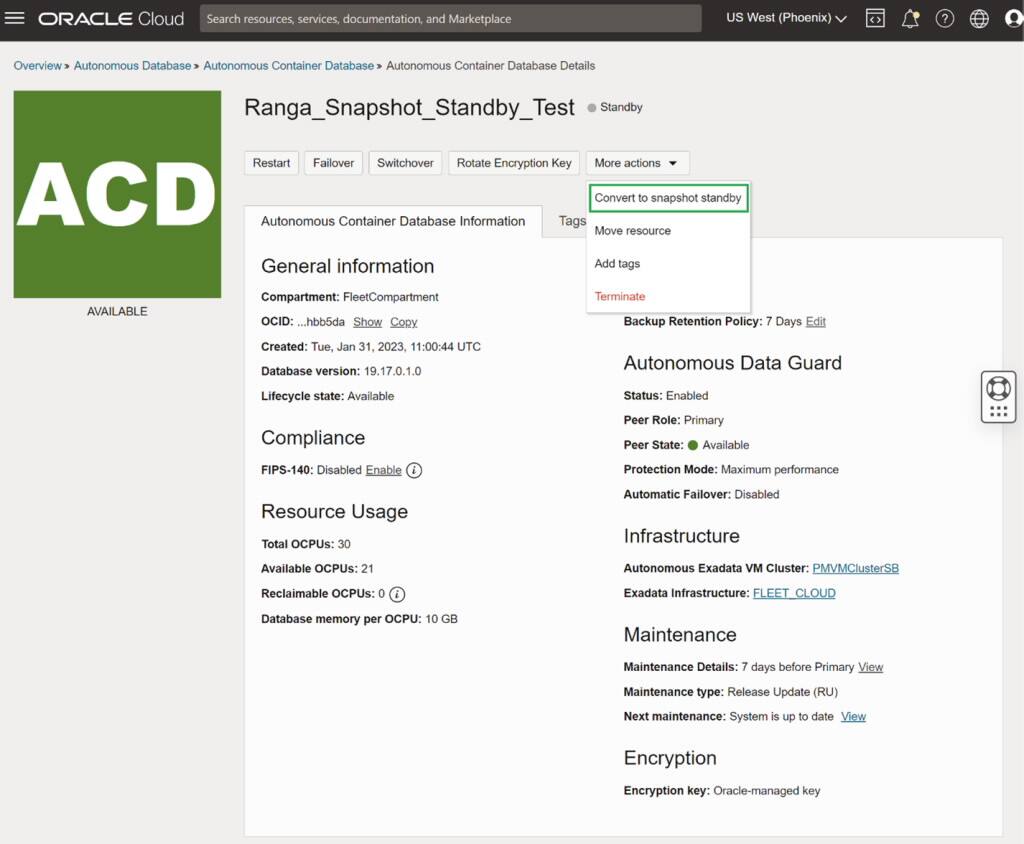1024x844 pixels.
Task: Show the full OCID value
Action: (369, 322)
